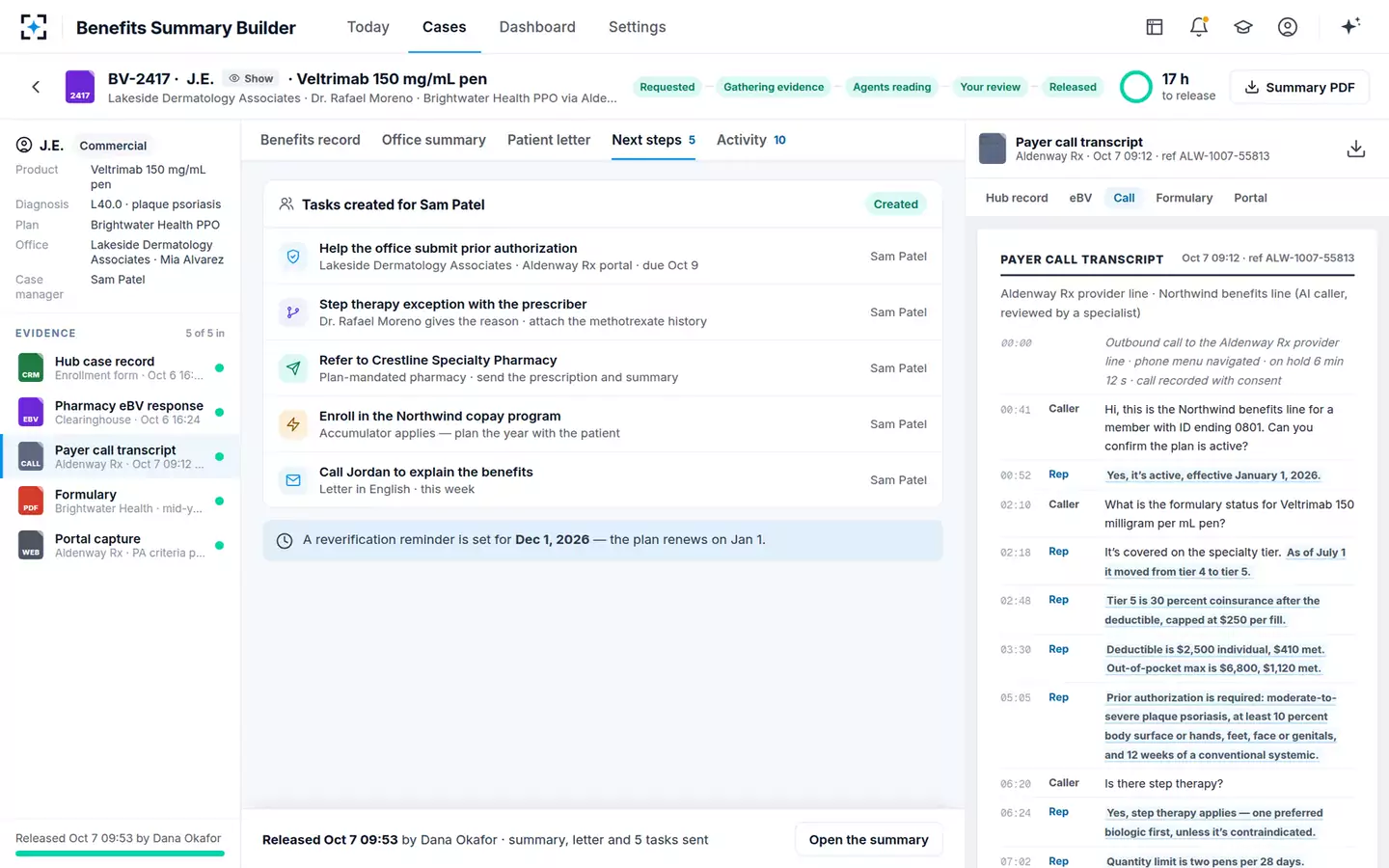Open the sparkle AI assistant icon
The width and height of the screenshot is (1389, 868).
point(1350,26)
